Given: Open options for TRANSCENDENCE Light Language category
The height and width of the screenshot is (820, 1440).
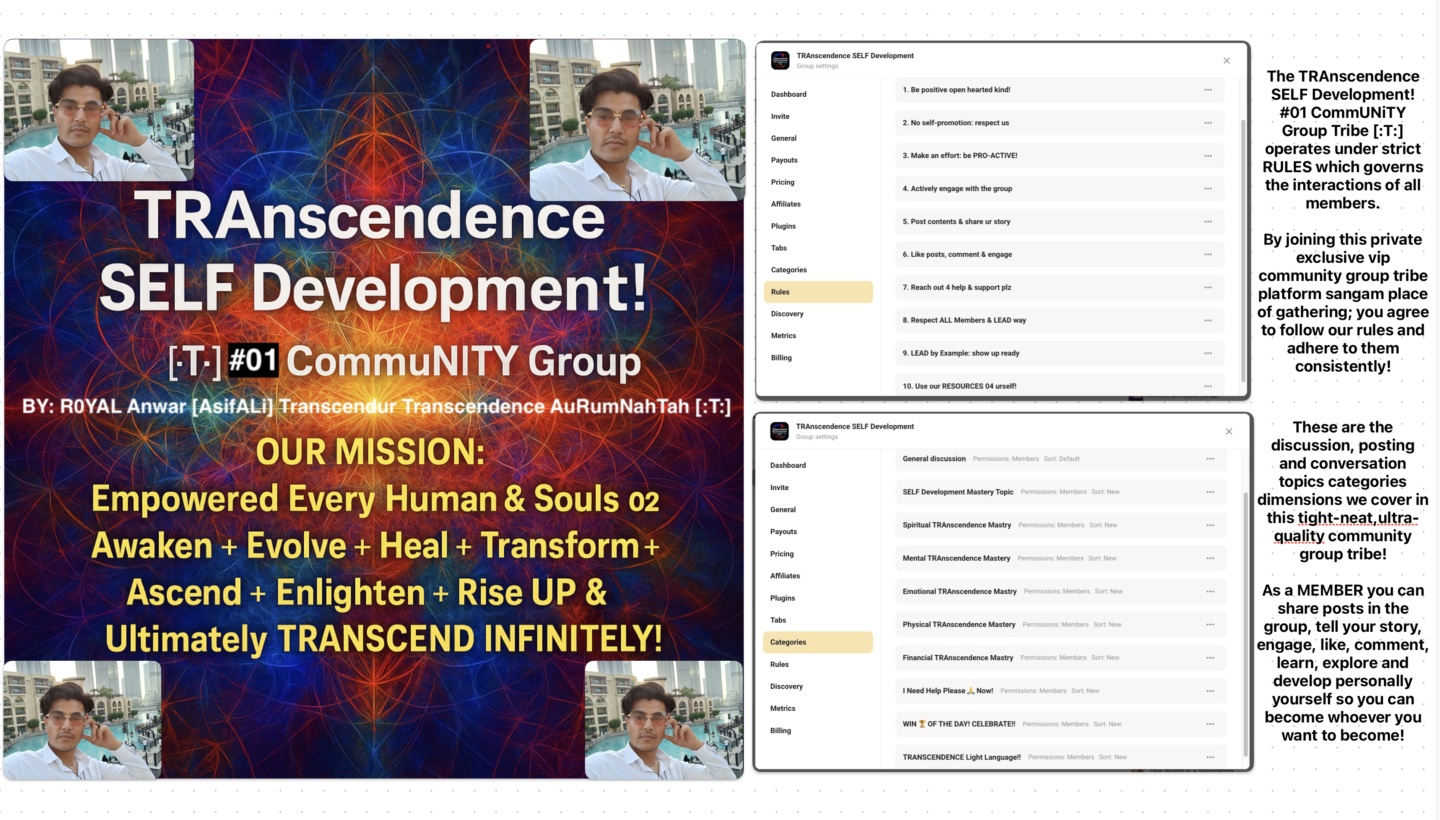Looking at the screenshot, I should [1210, 757].
